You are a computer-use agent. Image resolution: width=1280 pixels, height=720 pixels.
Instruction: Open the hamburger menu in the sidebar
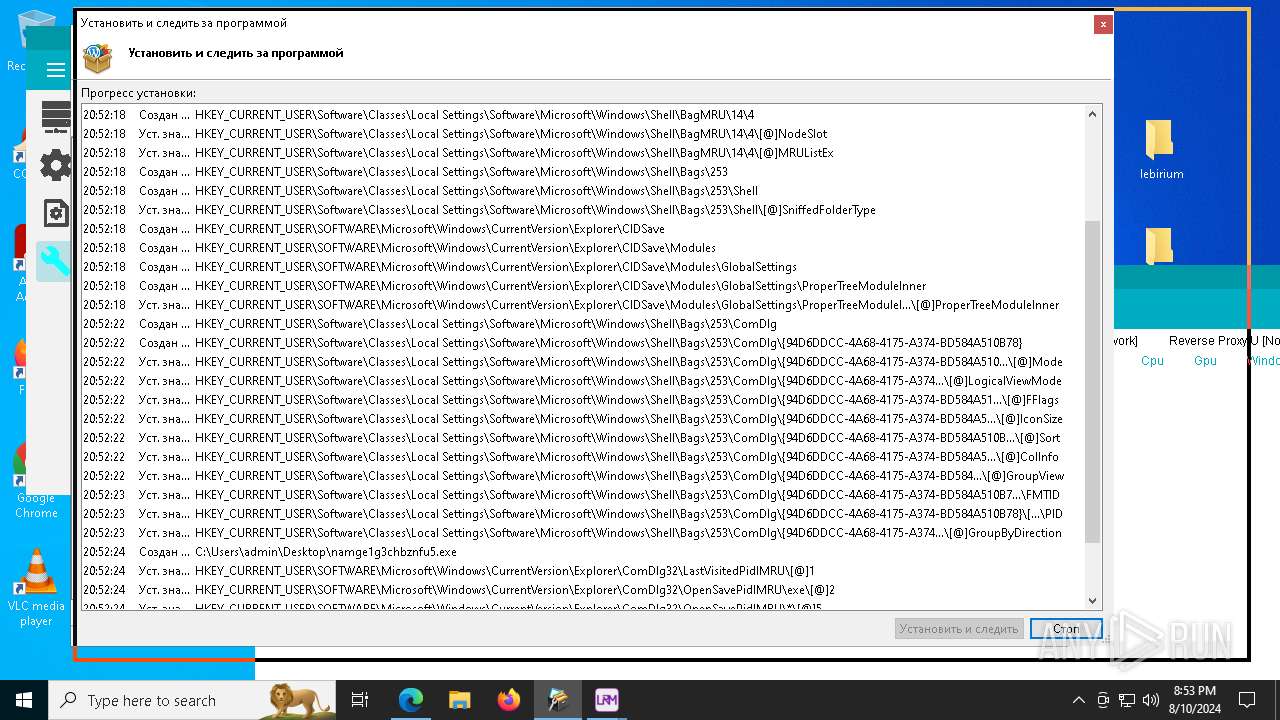click(x=56, y=70)
